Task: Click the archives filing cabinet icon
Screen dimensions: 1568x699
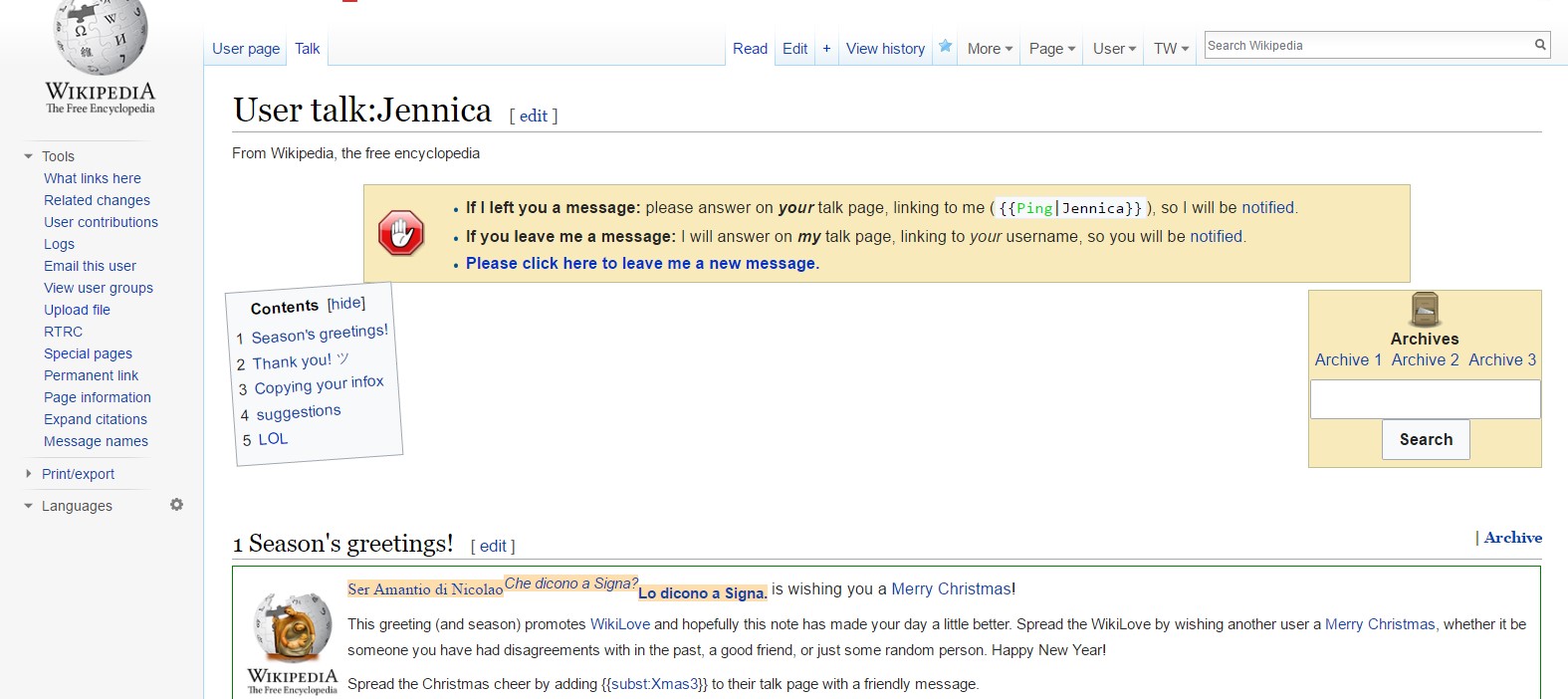Action: pyautogui.click(x=1425, y=310)
